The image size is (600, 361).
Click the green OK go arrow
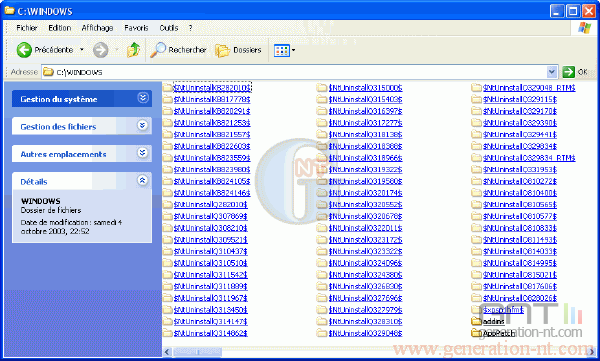(x=568, y=72)
